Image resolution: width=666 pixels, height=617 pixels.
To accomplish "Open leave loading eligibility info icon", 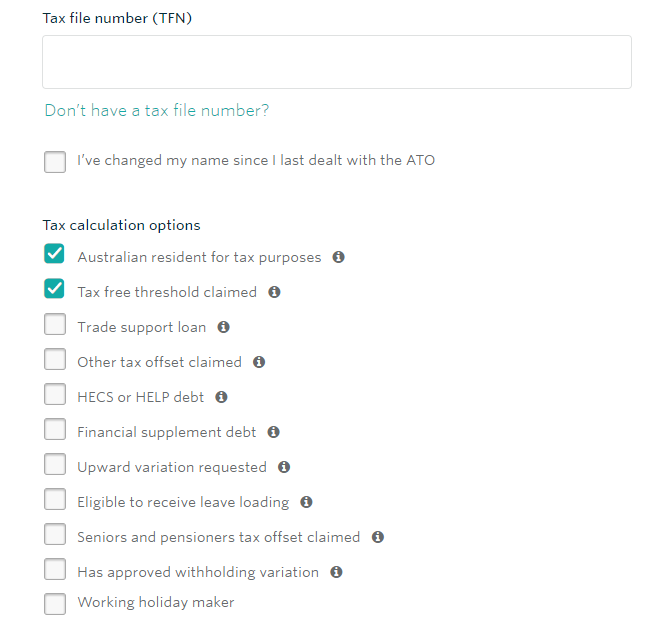I will click(306, 502).
